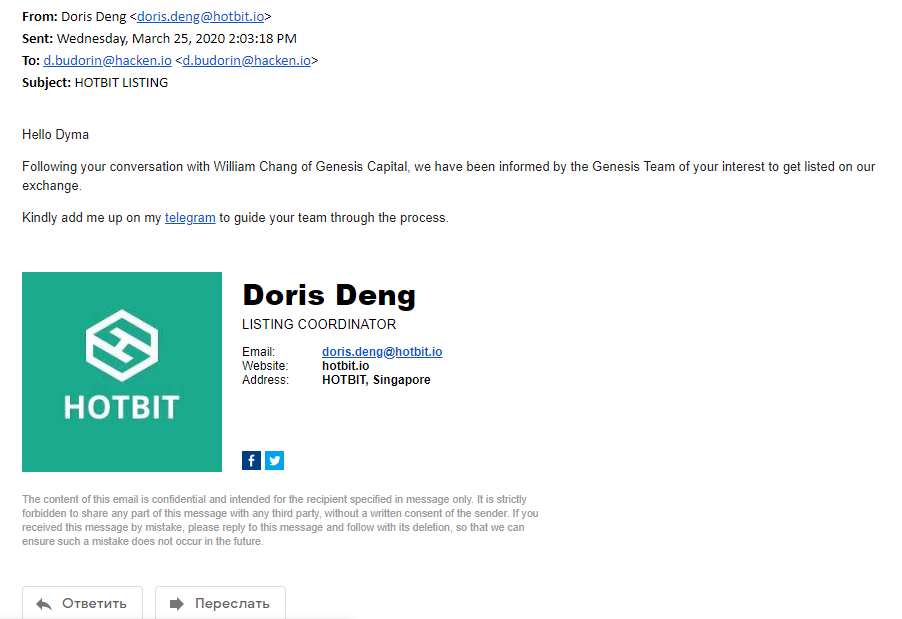Click the hotbit.io website text in signature

(x=346, y=366)
